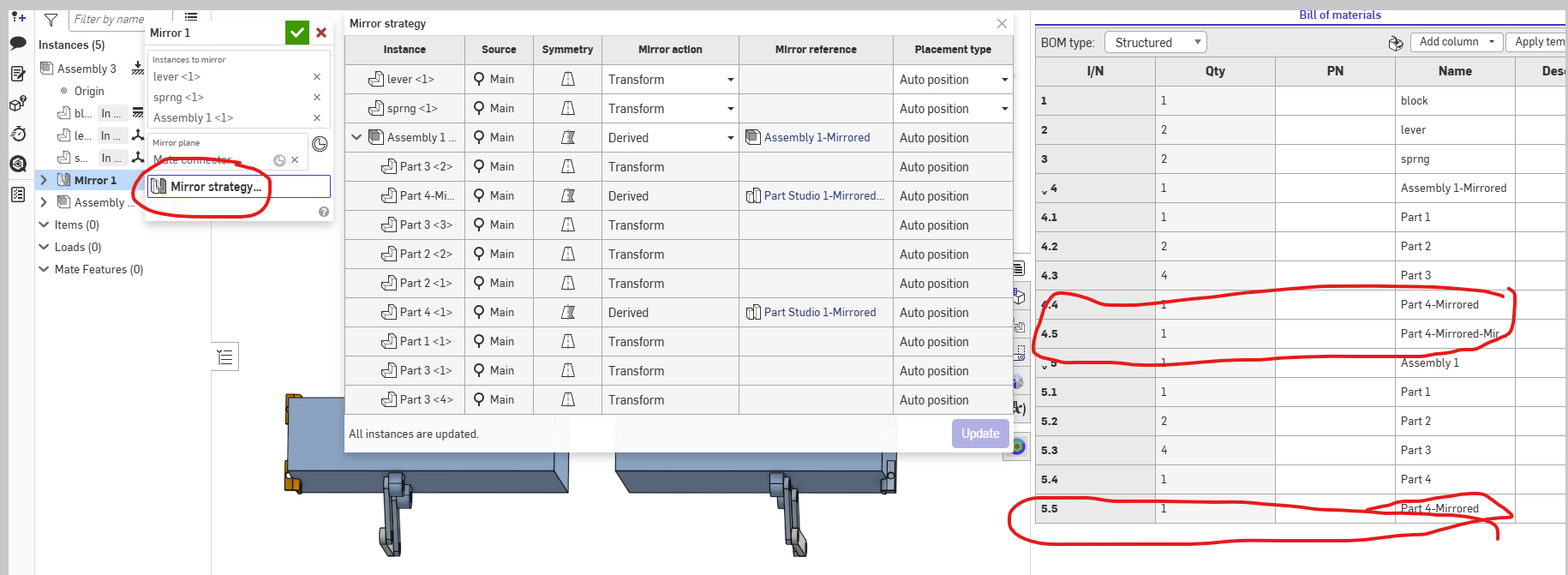Open the cube magnifier search icon in sidebar
Image resolution: width=1568 pixels, height=575 pixels.
(18, 164)
